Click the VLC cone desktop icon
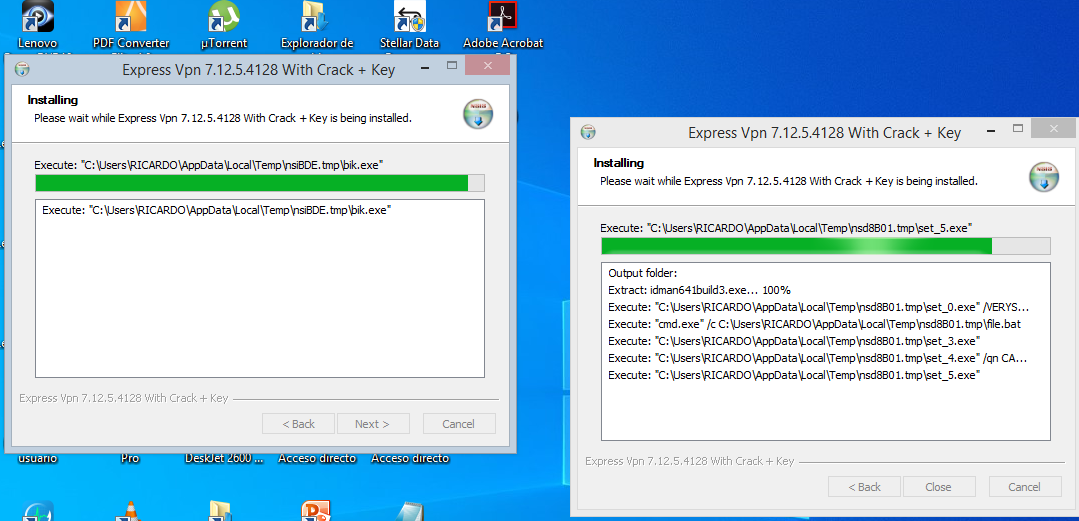Image resolution: width=1079 pixels, height=521 pixels. (x=129, y=512)
